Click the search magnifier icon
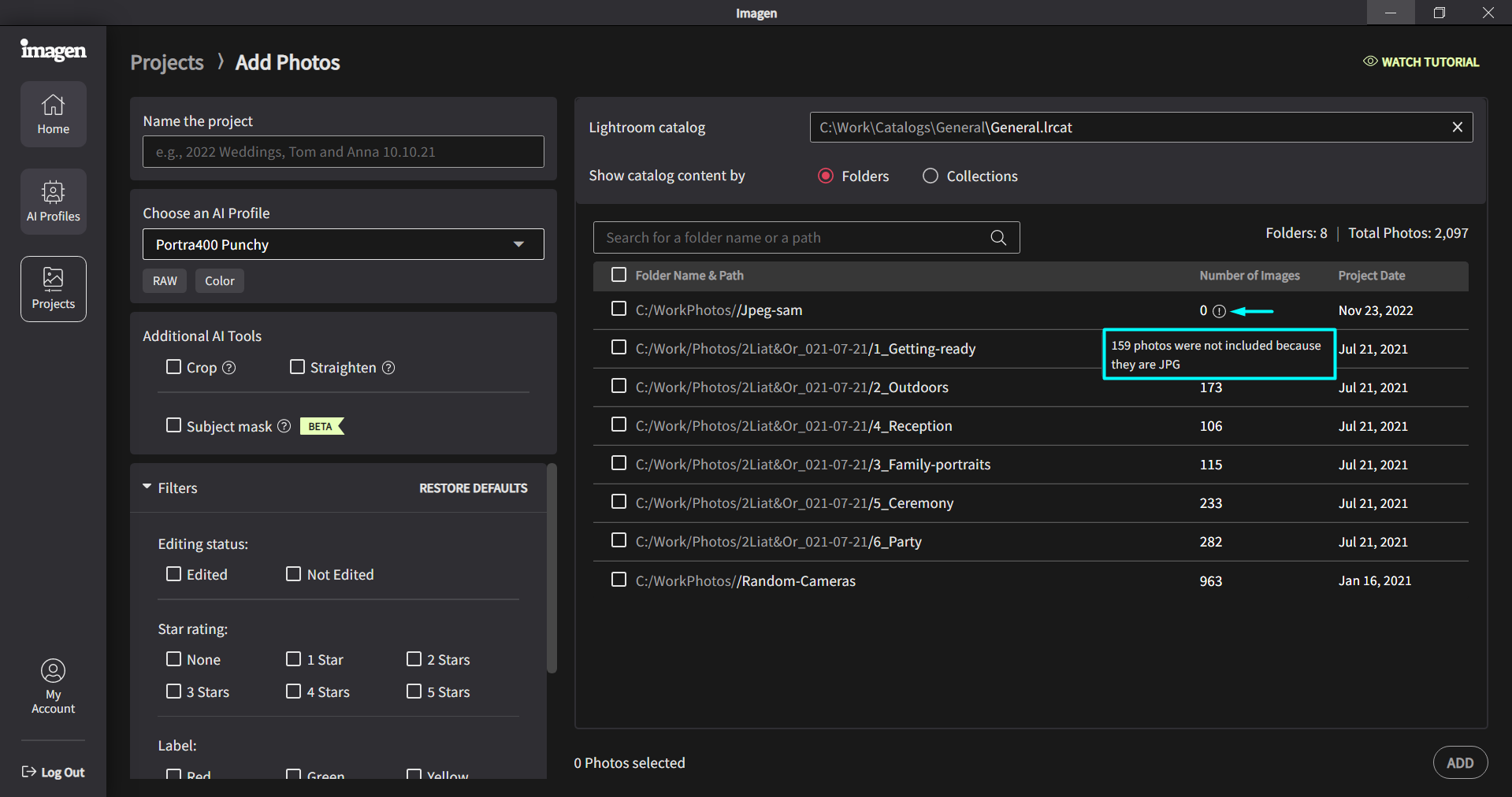The width and height of the screenshot is (1512, 797). pos(997,238)
